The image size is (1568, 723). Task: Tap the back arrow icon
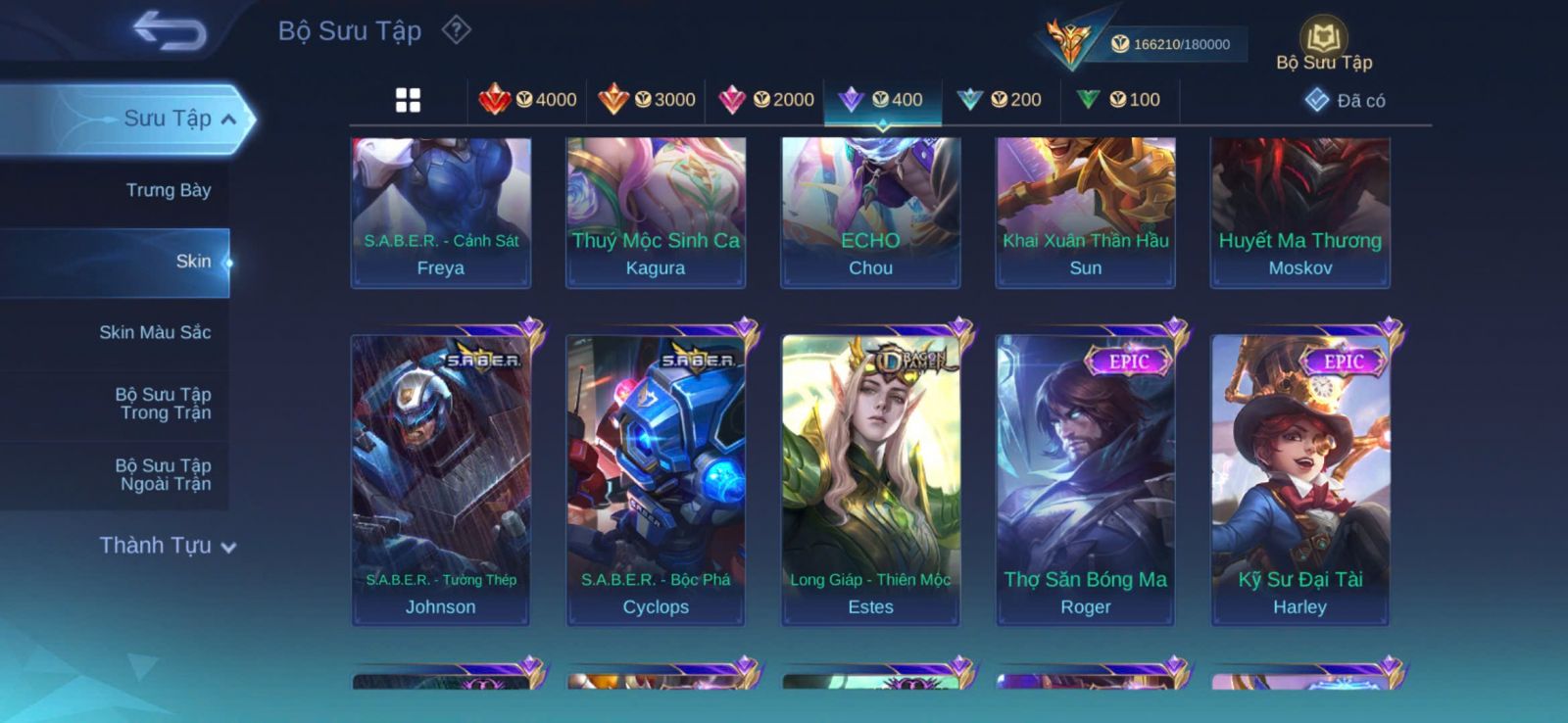pyautogui.click(x=171, y=29)
